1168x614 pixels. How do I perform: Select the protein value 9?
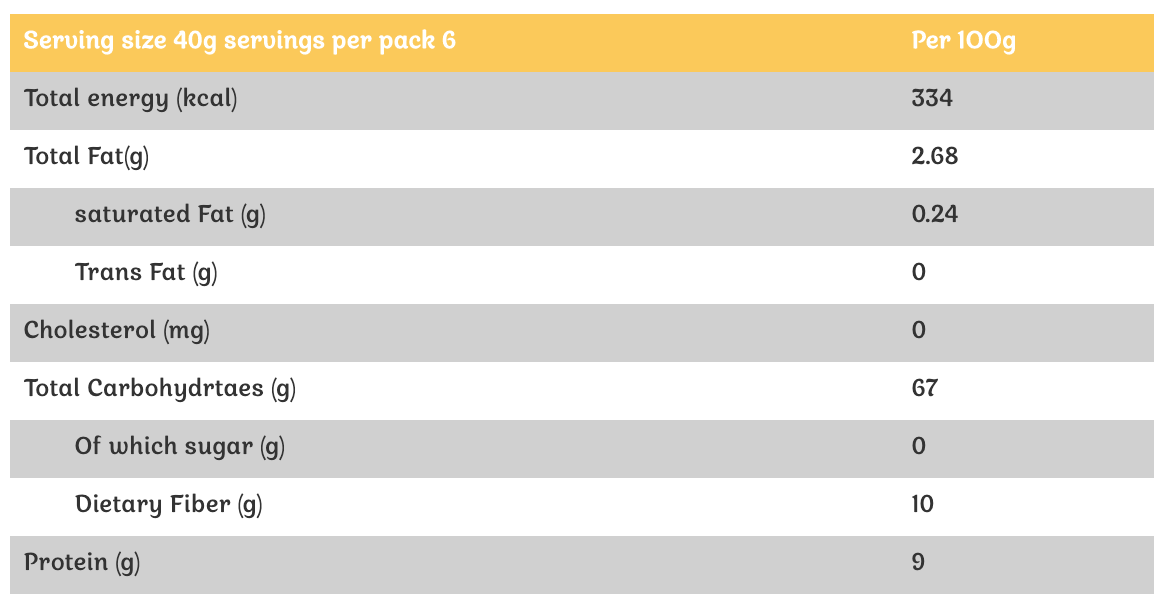[x=918, y=563]
